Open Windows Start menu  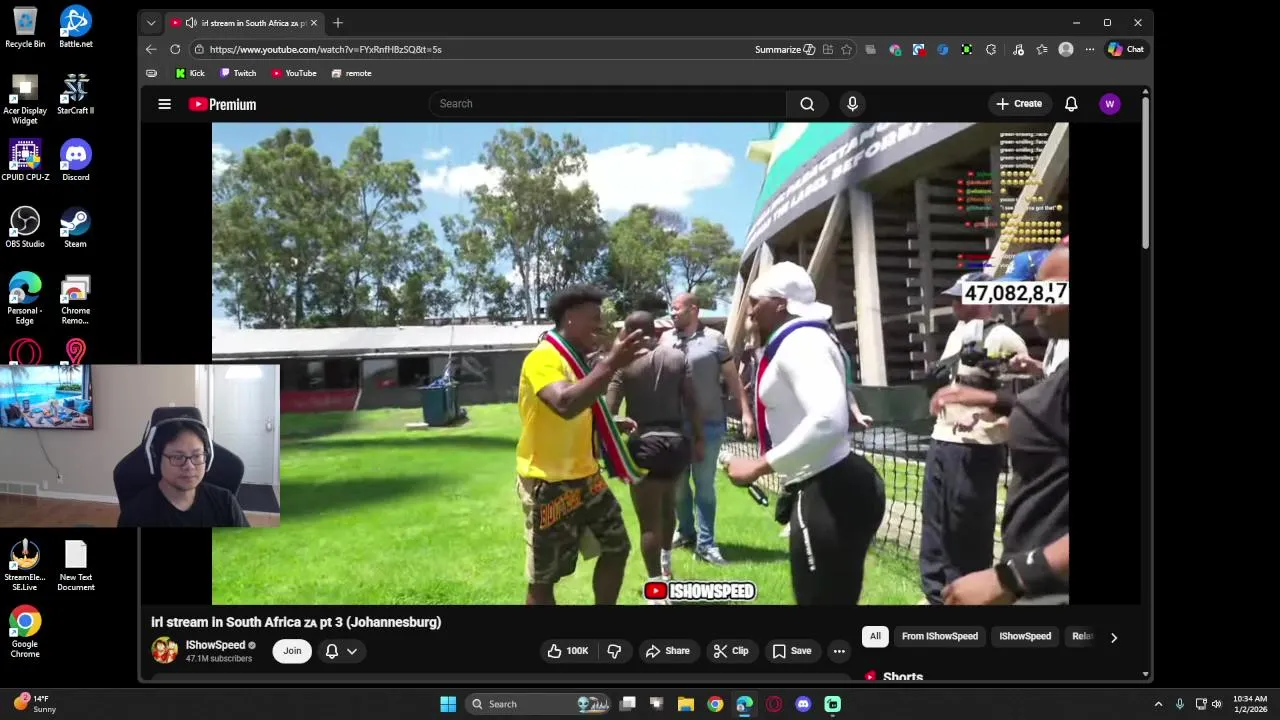(x=448, y=704)
